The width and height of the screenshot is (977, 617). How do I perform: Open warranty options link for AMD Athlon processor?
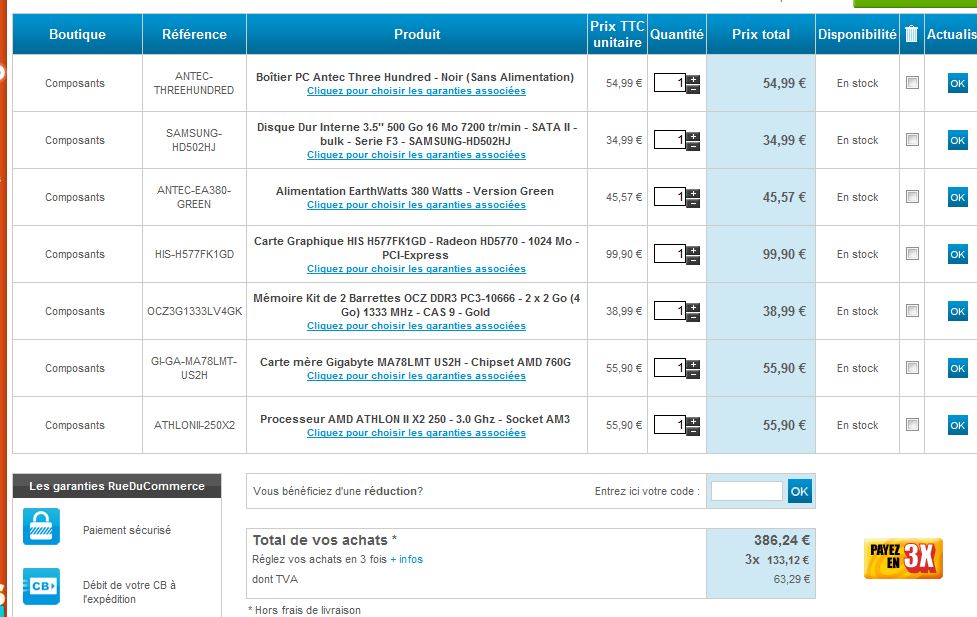click(x=416, y=433)
